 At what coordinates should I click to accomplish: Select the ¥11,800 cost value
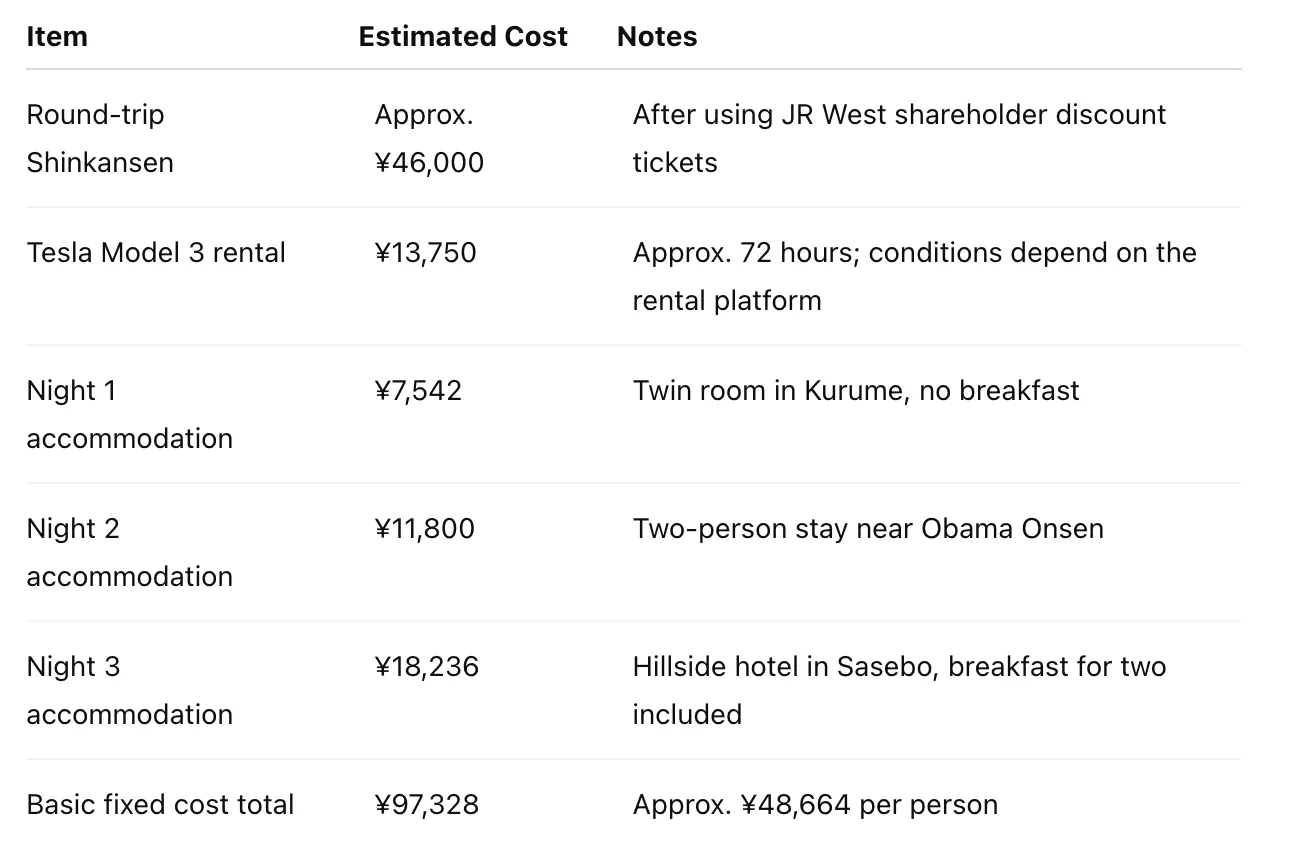click(424, 529)
